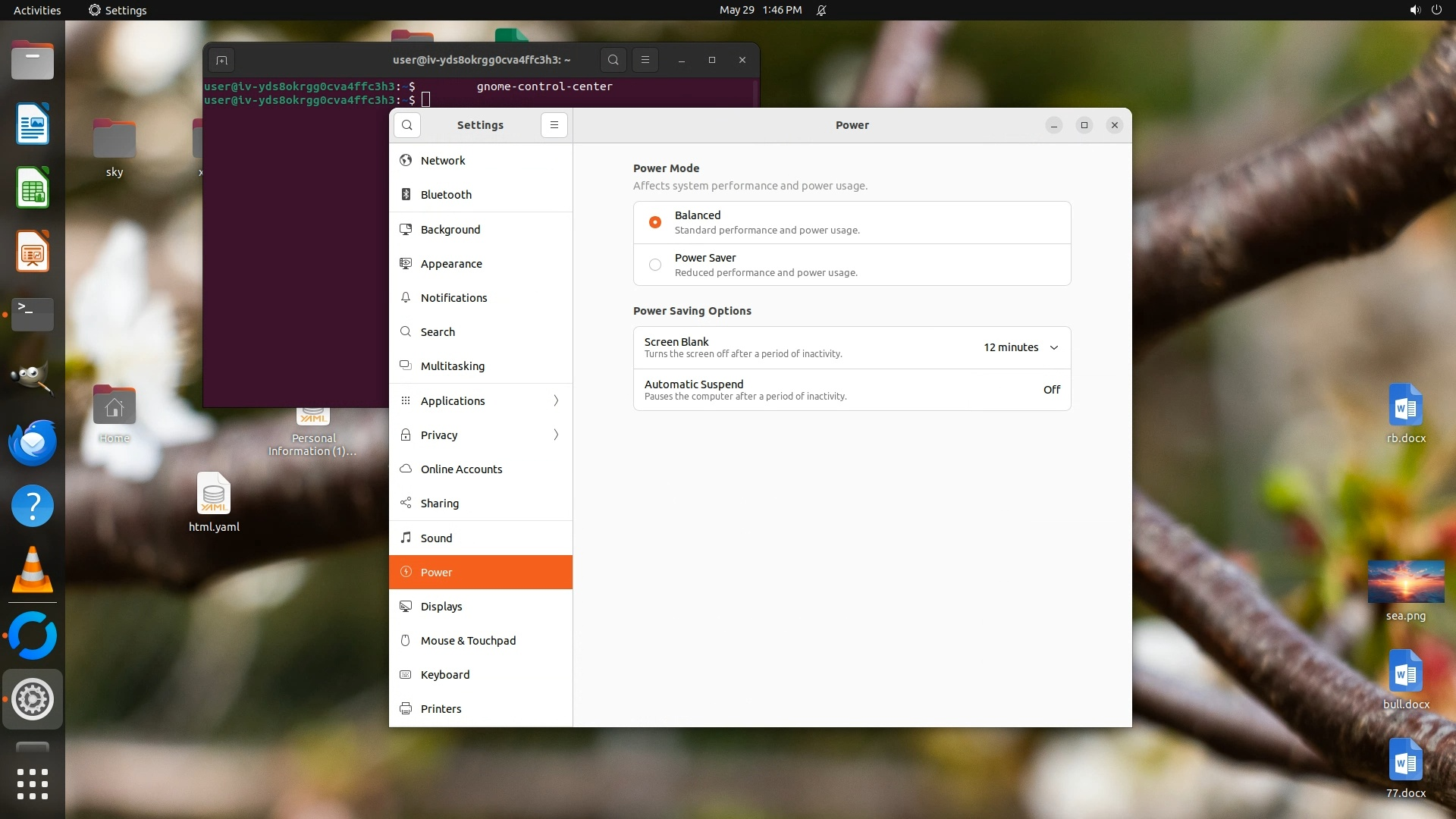This screenshot has width=1456, height=819.
Task: Select the Balanced power mode
Action: coord(655,222)
